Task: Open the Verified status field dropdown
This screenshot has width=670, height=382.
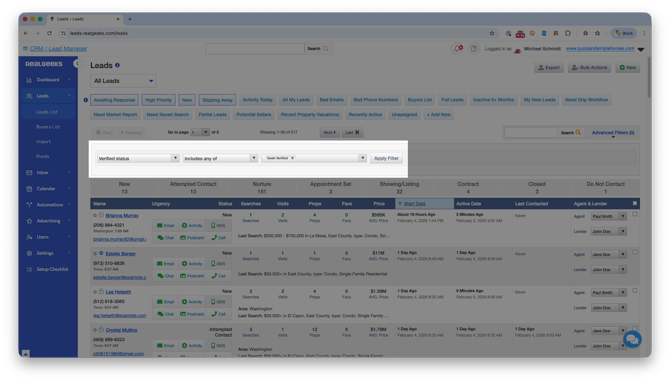Action: pyautogui.click(x=138, y=159)
